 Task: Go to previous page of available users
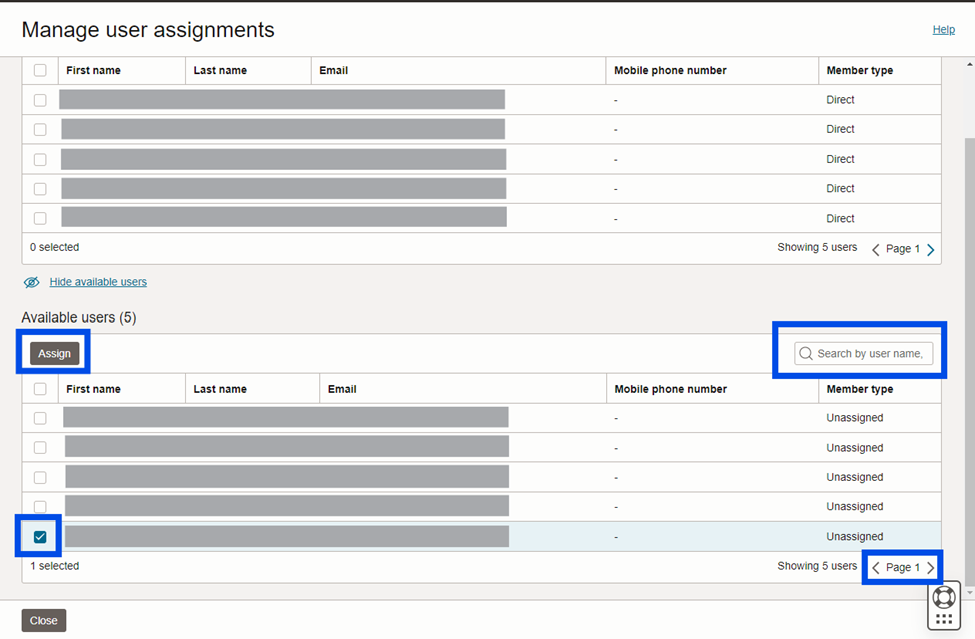click(x=876, y=568)
